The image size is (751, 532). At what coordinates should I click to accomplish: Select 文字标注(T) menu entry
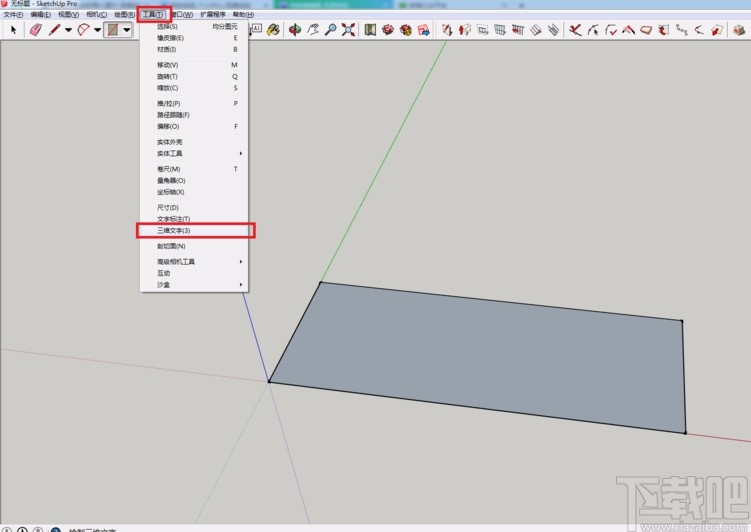[194, 219]
